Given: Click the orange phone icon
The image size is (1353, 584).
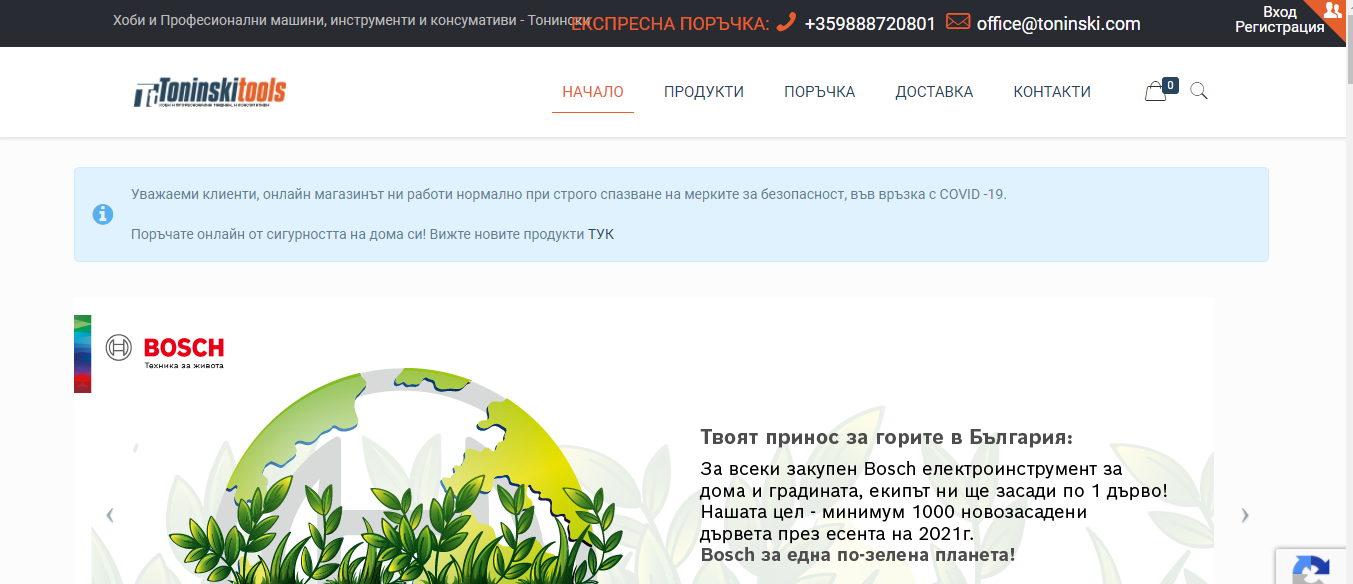Looking at the screenshot, I should click(x=786, y=22).
